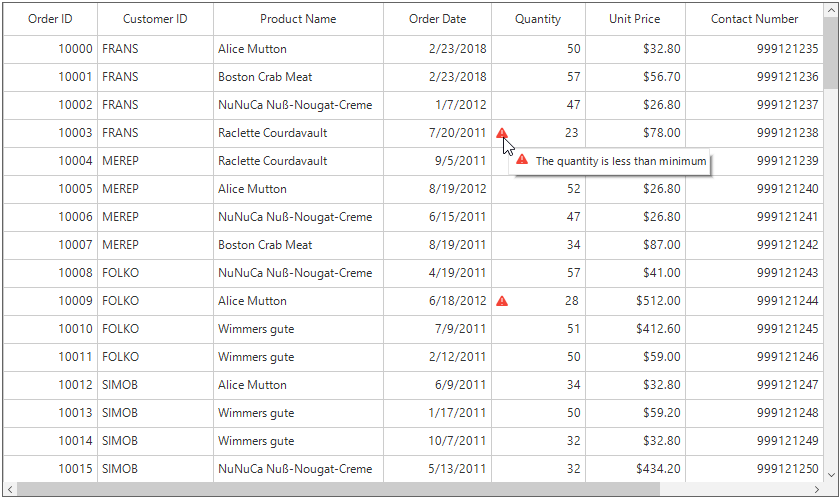Select quantity 34 in order 10007 row
Image resolution: width=840 pixels, height=498 pixels.
(538, 245)
